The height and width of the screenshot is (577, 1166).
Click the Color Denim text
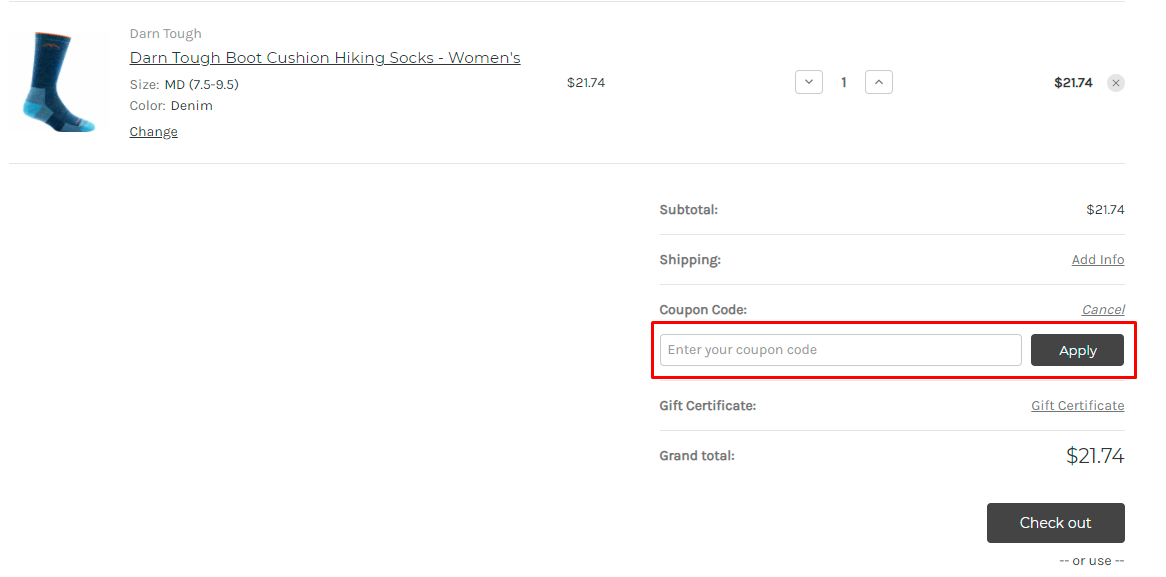[x=171, y=106]
